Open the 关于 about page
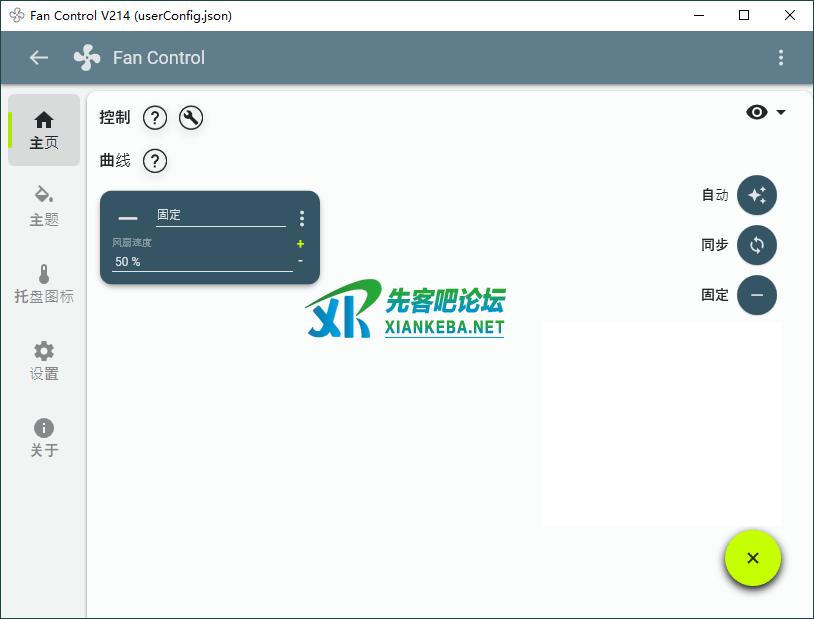 (x=44, y=437)
